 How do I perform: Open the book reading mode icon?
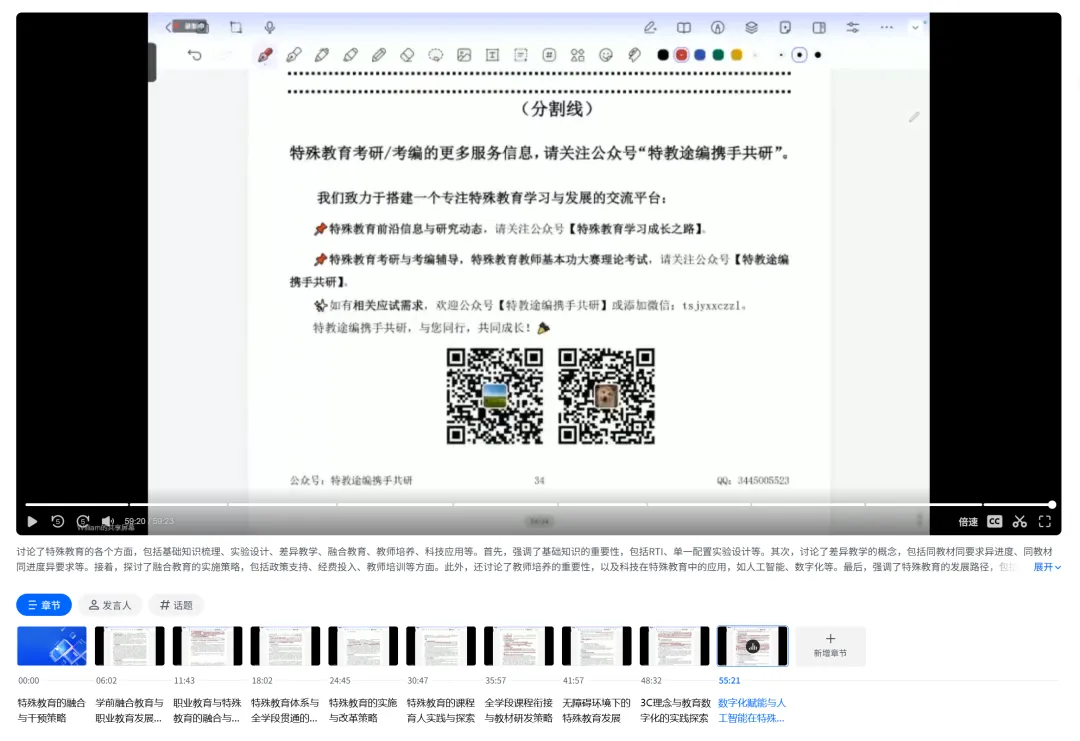click(x=684, y=28)
